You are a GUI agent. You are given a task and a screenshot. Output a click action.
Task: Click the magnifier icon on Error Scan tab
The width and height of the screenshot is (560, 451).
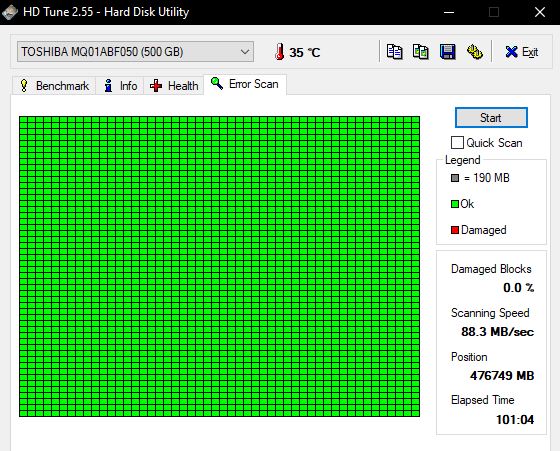click(x=217, y=84)
